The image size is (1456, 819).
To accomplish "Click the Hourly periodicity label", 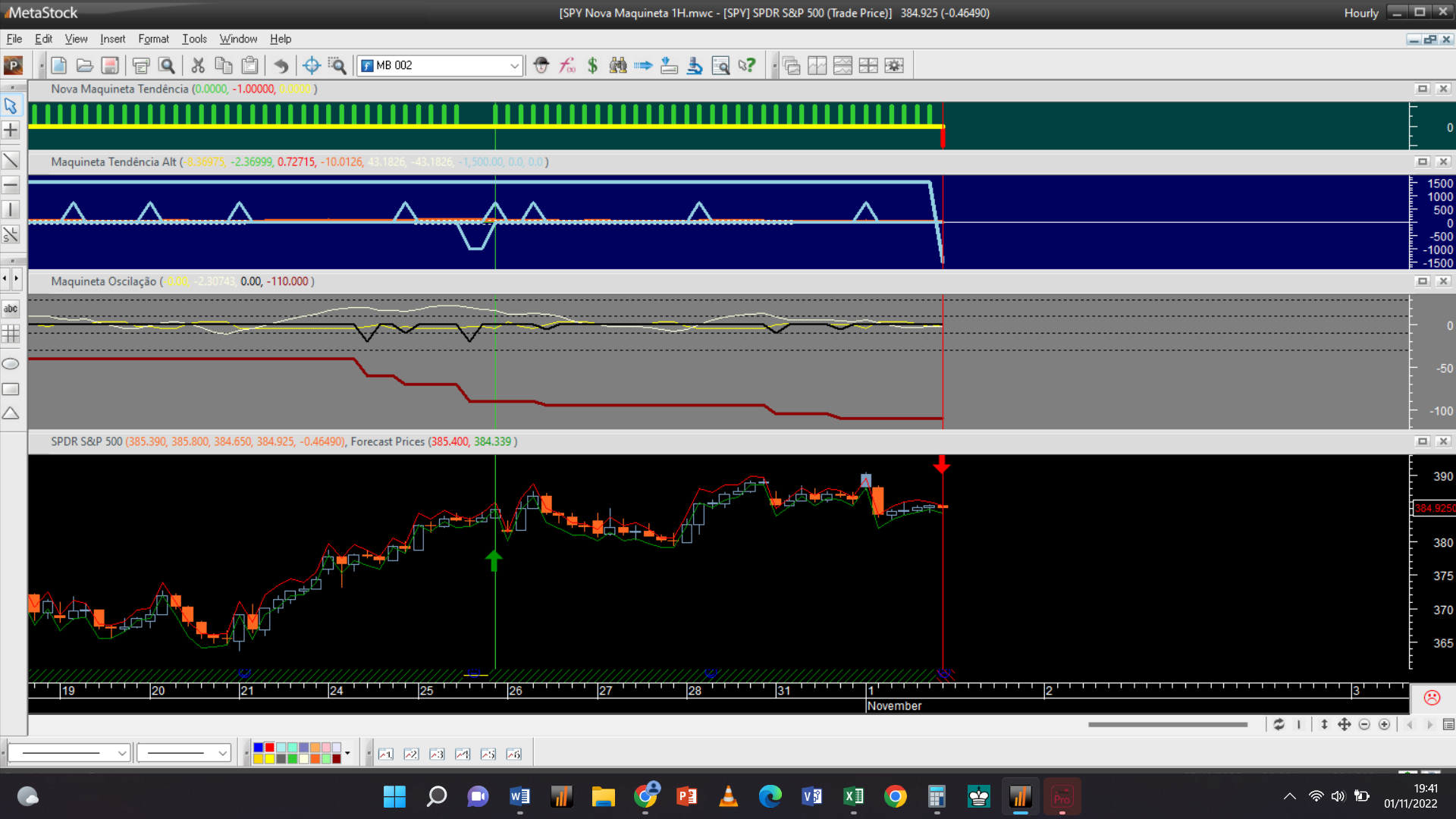I will tap(1361, 13).
